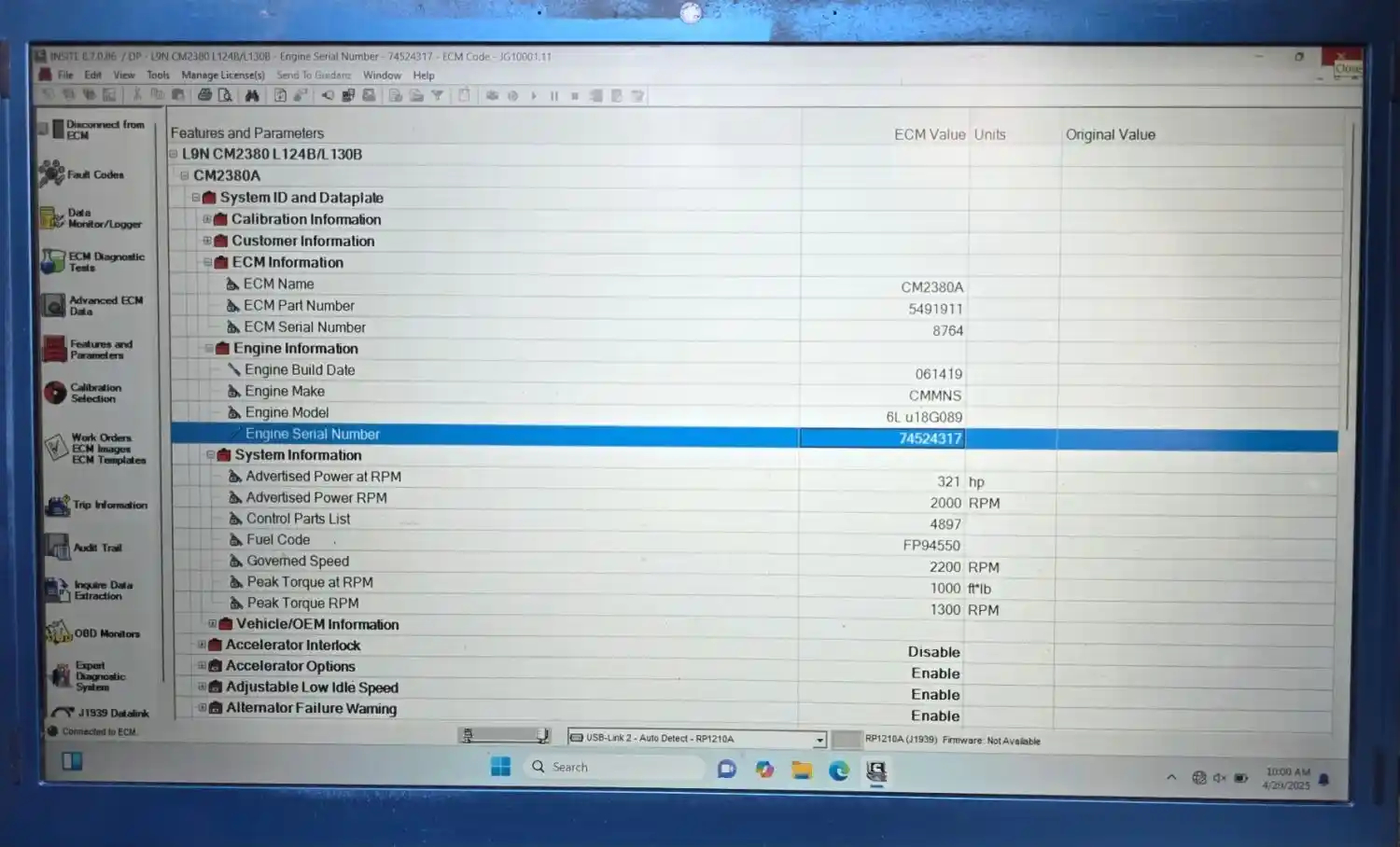Open the Audit Trail view
The height and width of the screenshot is (847, 1400).
97,548
